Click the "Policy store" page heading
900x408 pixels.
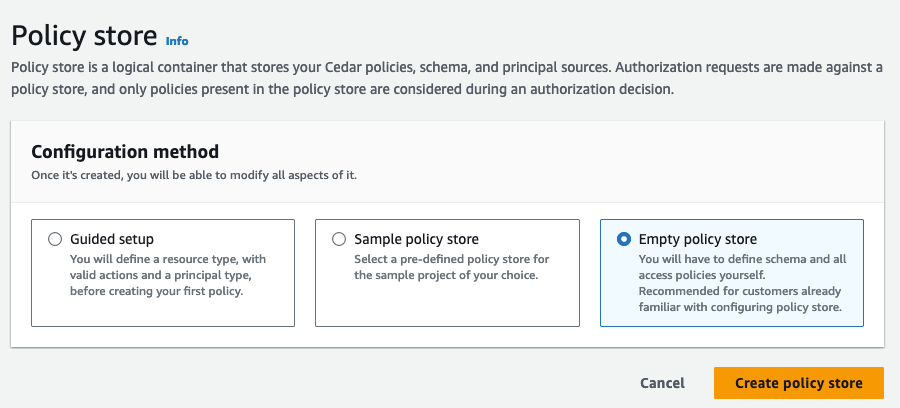click(x=84, y=36)
